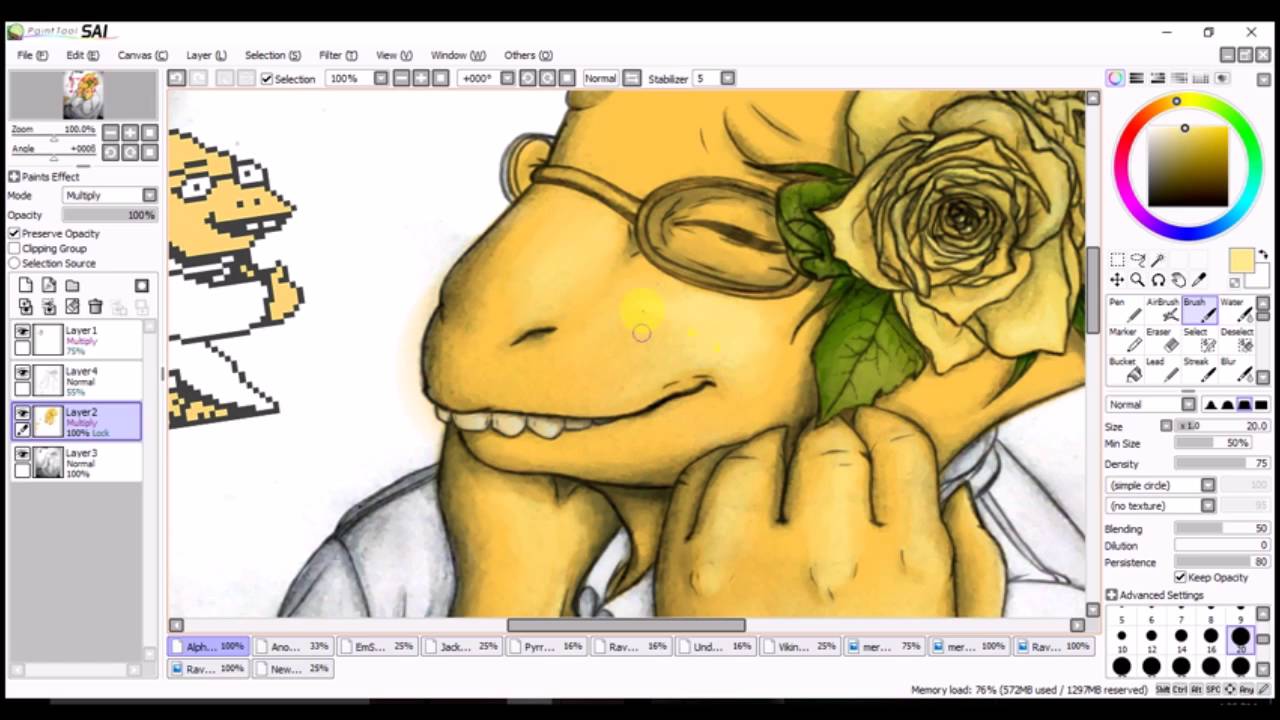The height and width of the screenshot is (720, 1280).
Task: Pick the Eyedropper color picker tool
Action: point(1200,281)
